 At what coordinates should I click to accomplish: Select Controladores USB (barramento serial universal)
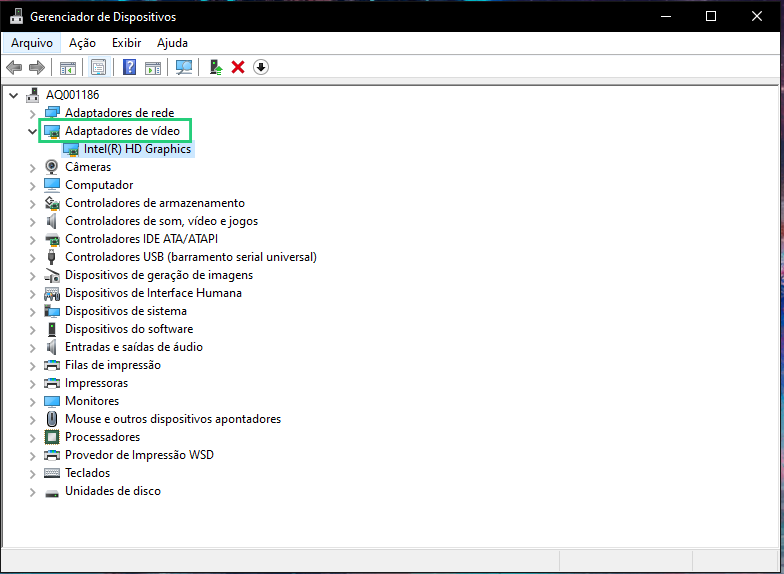[x=190, y=257]
